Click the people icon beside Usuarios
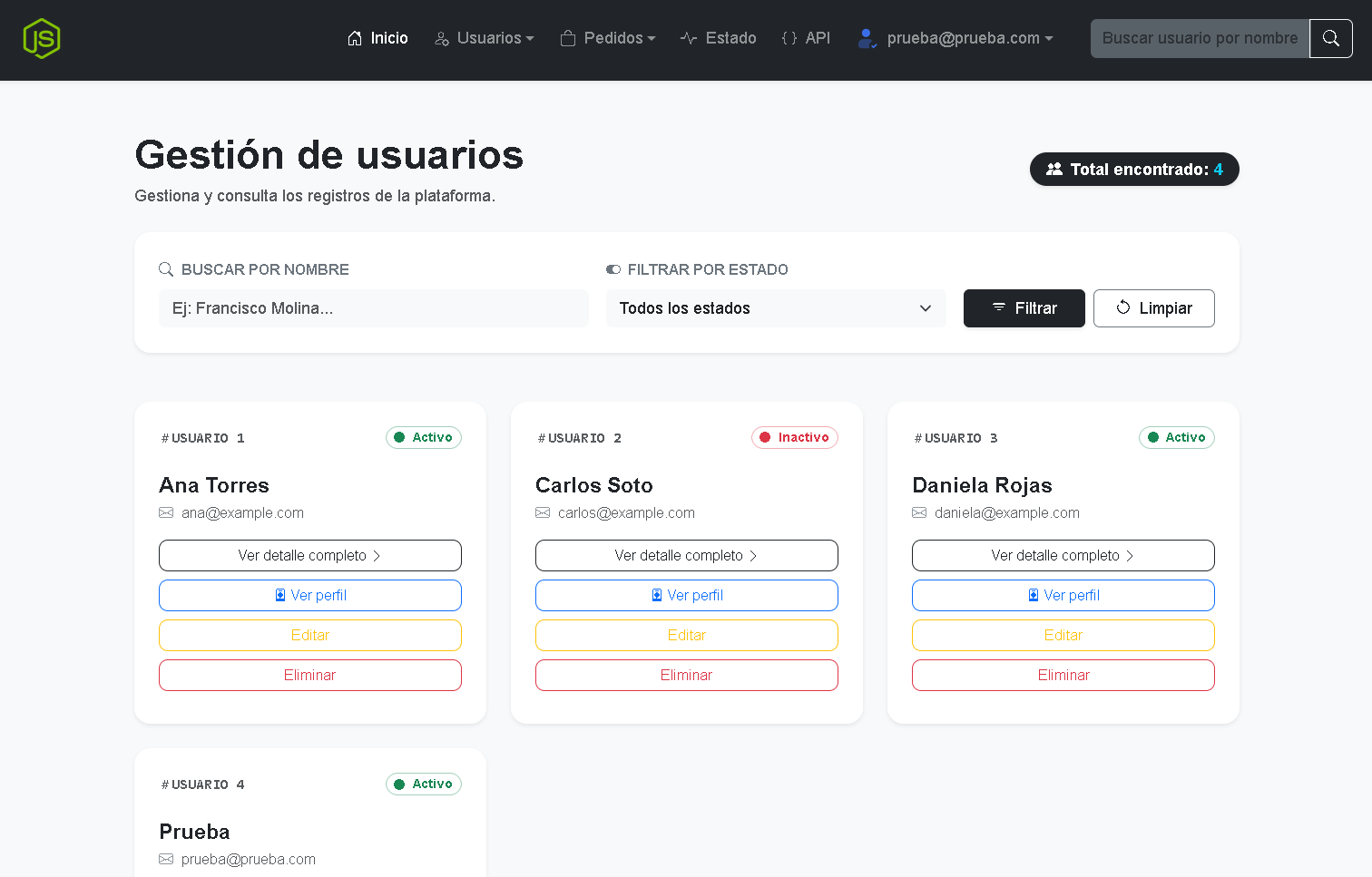The width and height of the screenshot is (1372, 877). (442, 38)
